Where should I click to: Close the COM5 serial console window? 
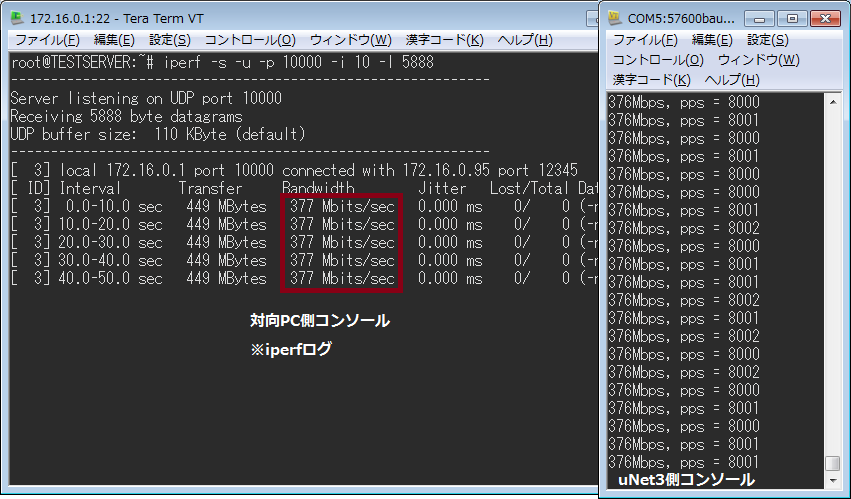coord(825,18)
